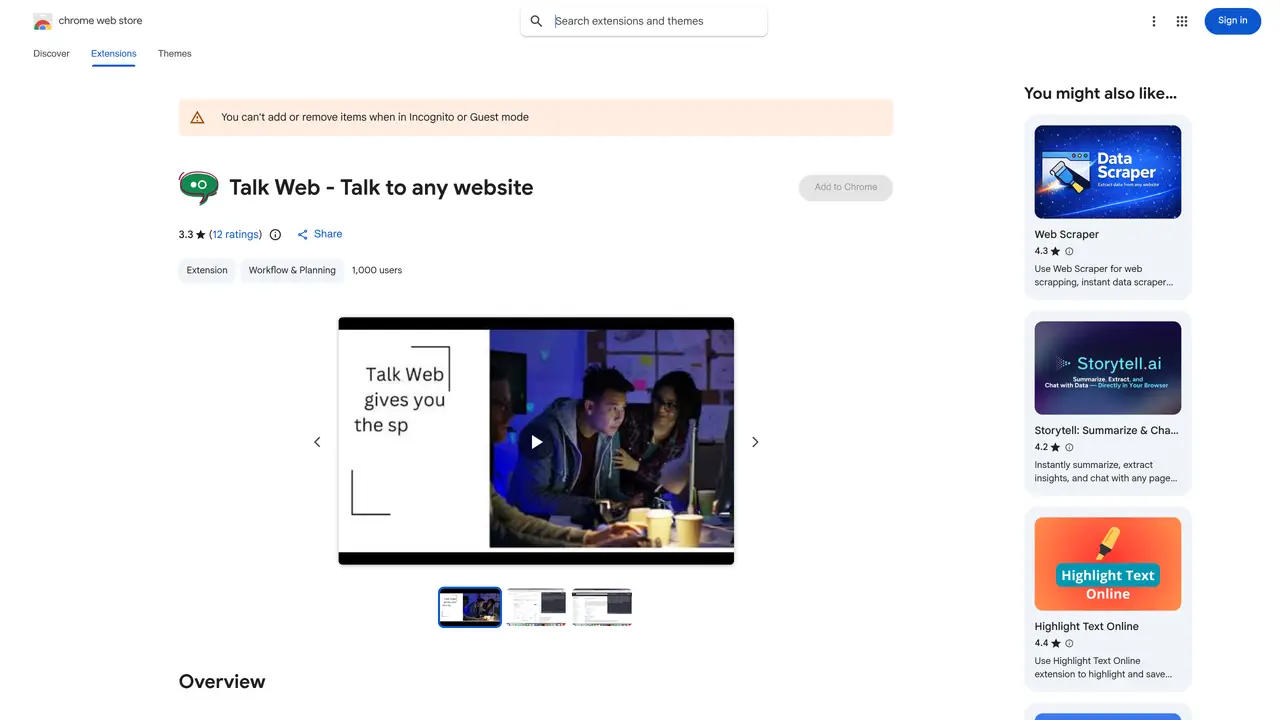Image resolution: width=1280 pixels, height=720 pixels.
Task: Click the 'You might also like…' heading
Action: click(x=1101, y=93)
